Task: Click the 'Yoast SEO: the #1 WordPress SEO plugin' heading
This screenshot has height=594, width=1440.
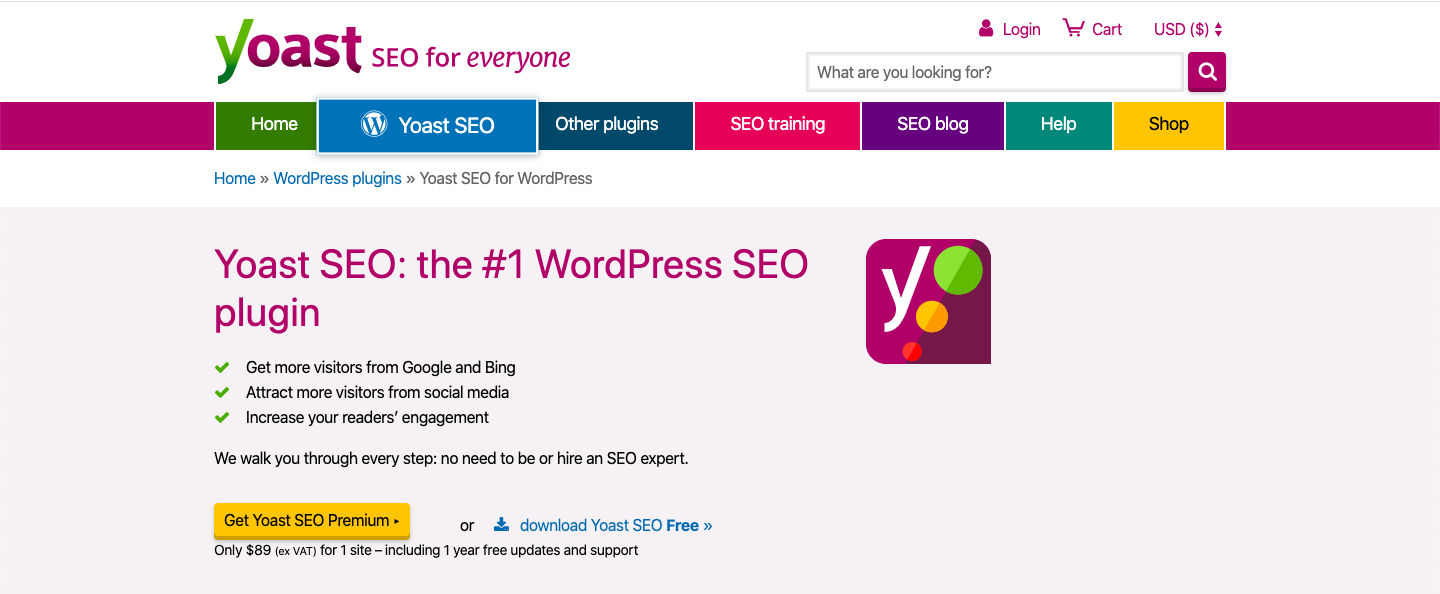Action: pos(511,289)
